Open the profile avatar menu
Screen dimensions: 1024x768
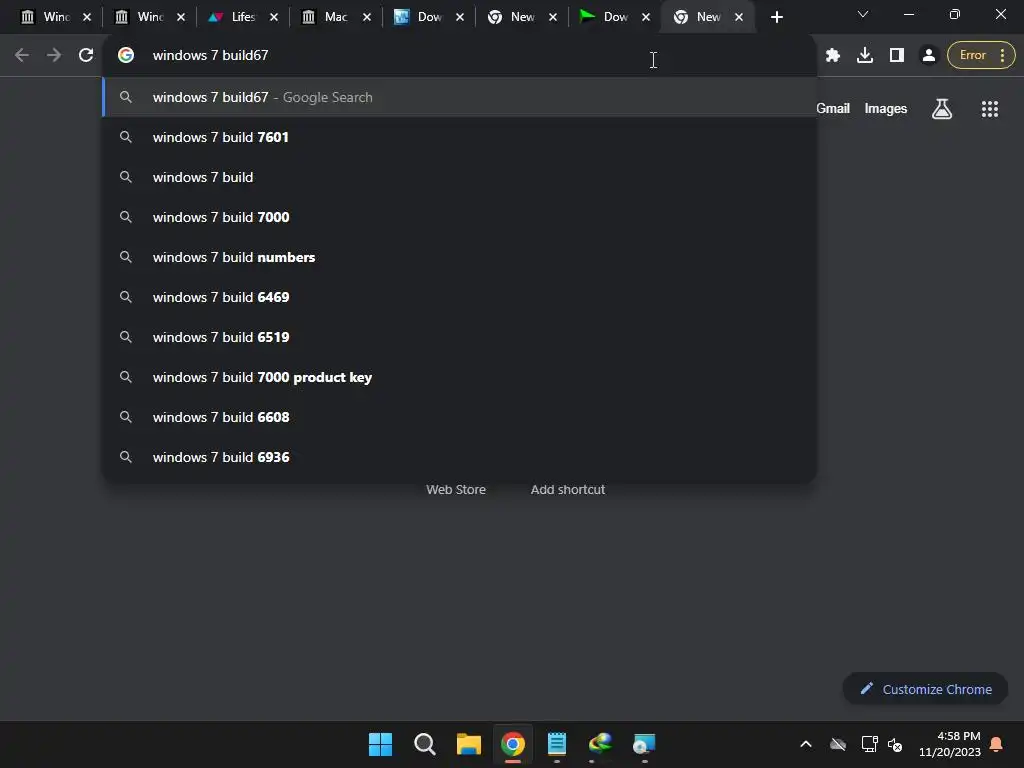coord(929,56)
